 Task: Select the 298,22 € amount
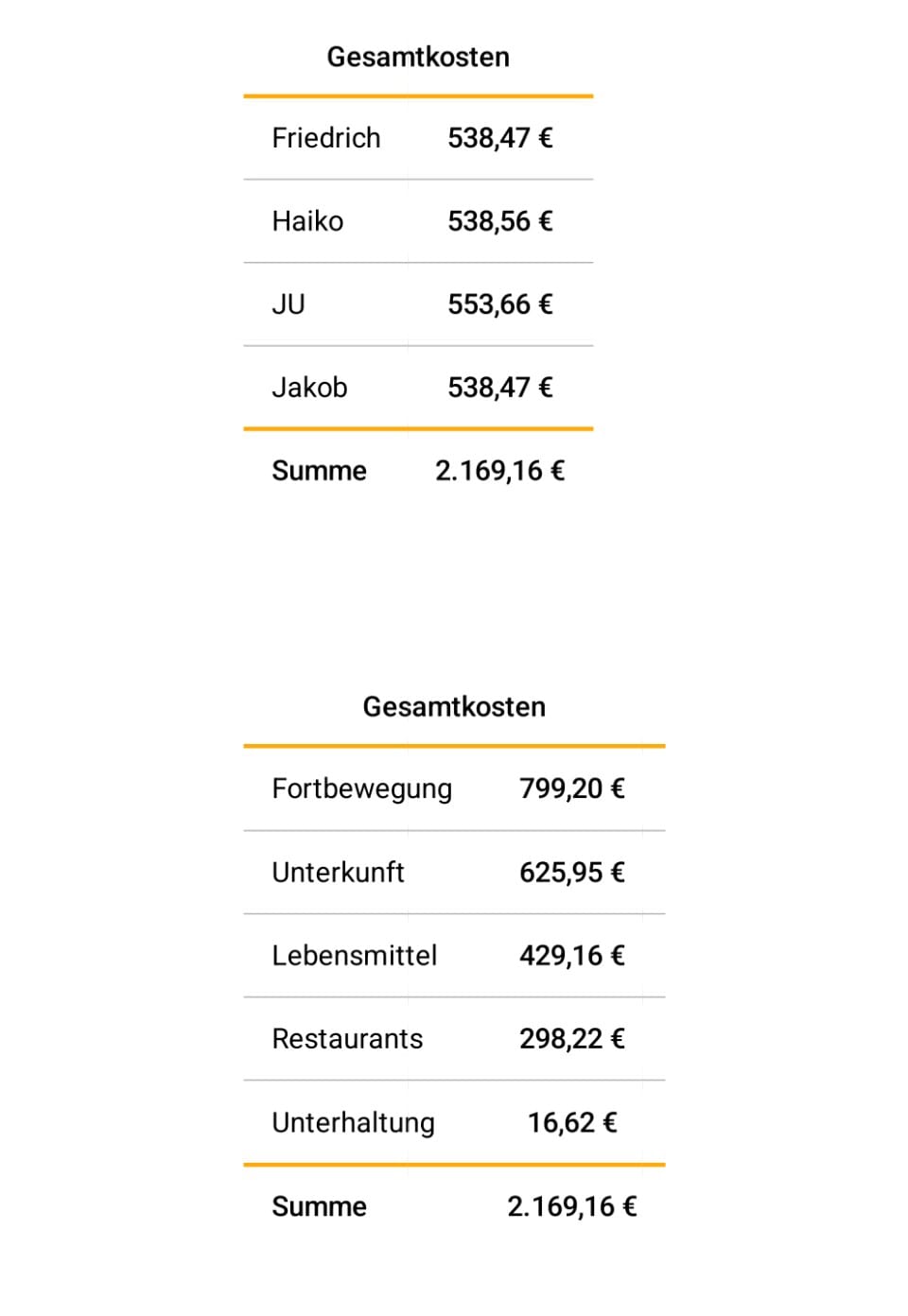pyautogui.click(x=571, y=1039)
